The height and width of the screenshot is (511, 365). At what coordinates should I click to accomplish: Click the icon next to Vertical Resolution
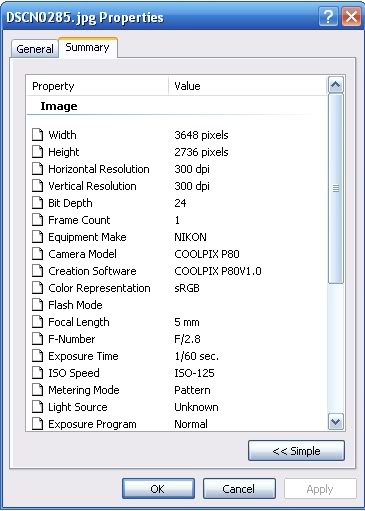[38, 186]
